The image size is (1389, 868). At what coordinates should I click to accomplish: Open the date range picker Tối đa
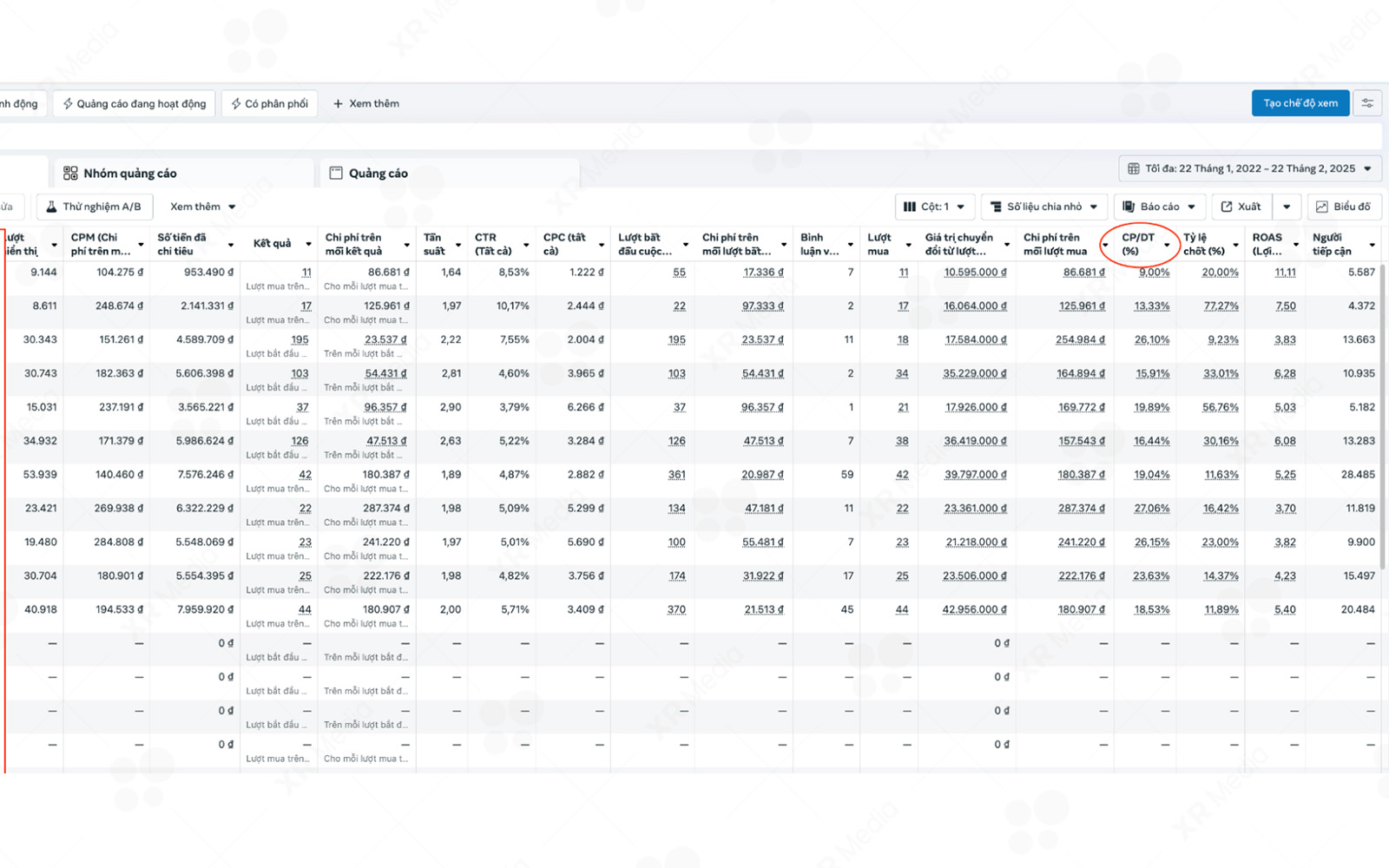(1250, 168)
